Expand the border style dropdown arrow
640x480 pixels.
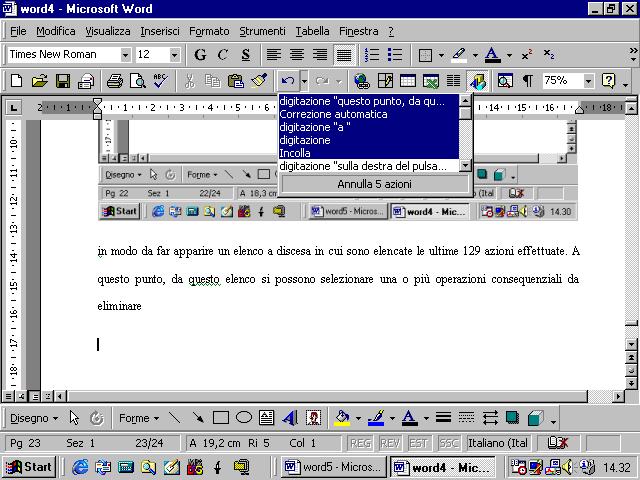[x=441, y=55]
